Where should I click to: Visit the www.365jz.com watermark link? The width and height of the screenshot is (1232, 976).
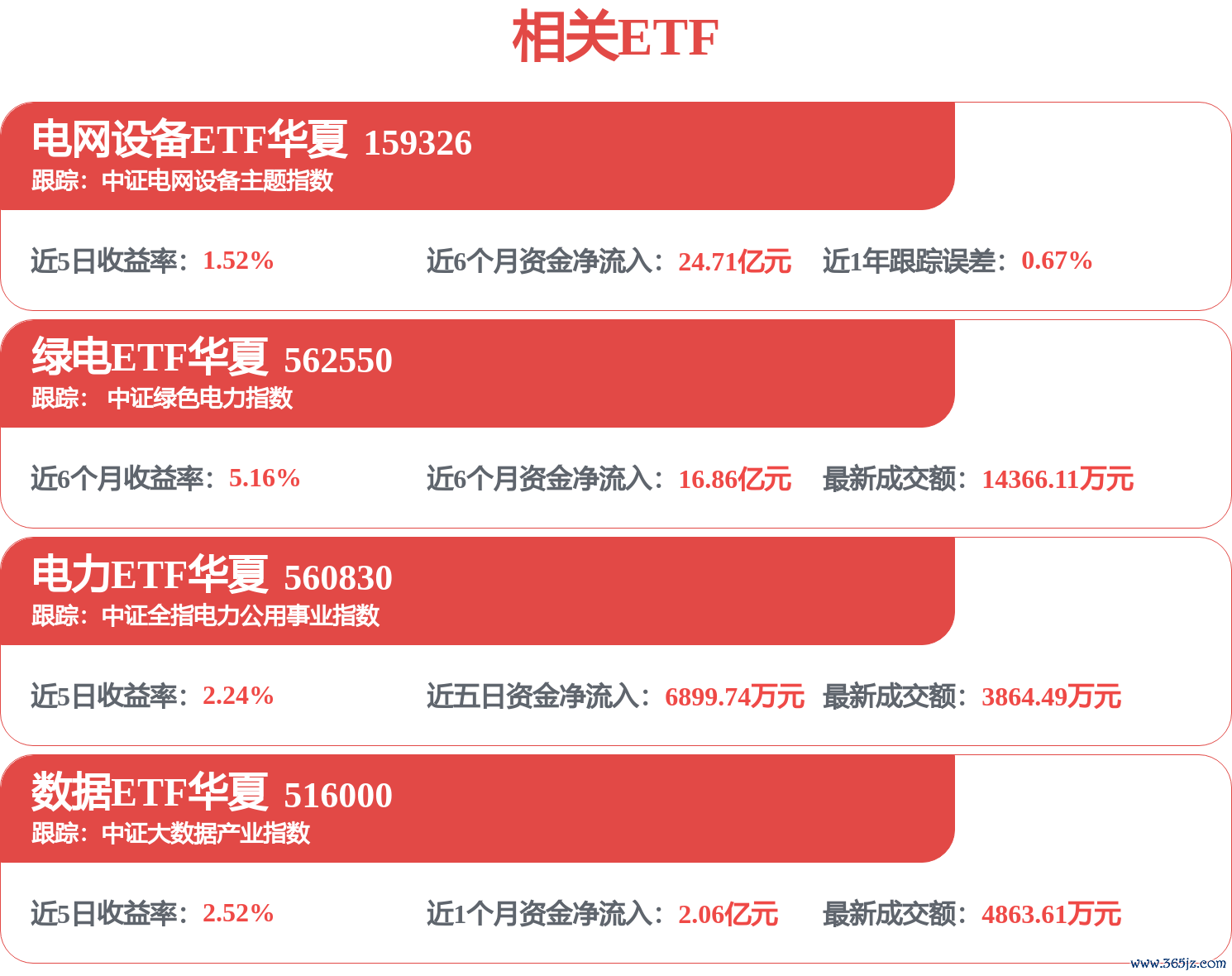click(x=1178, y=963)
